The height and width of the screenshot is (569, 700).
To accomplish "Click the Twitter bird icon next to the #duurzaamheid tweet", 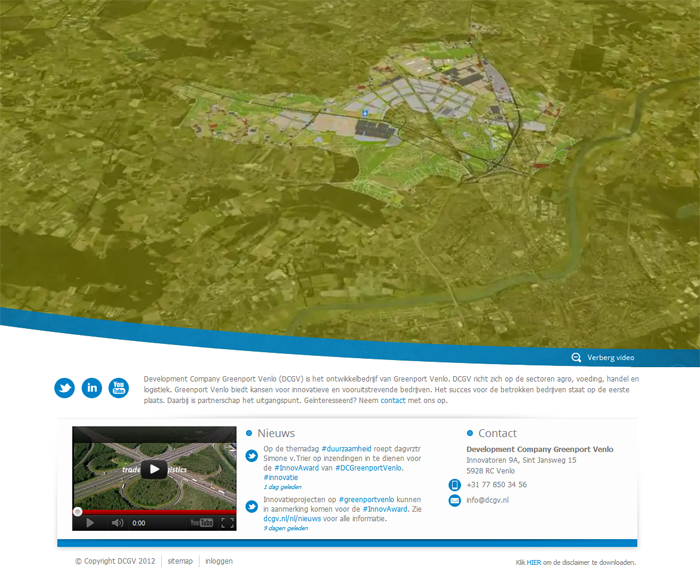I will (x=252, y=456).
